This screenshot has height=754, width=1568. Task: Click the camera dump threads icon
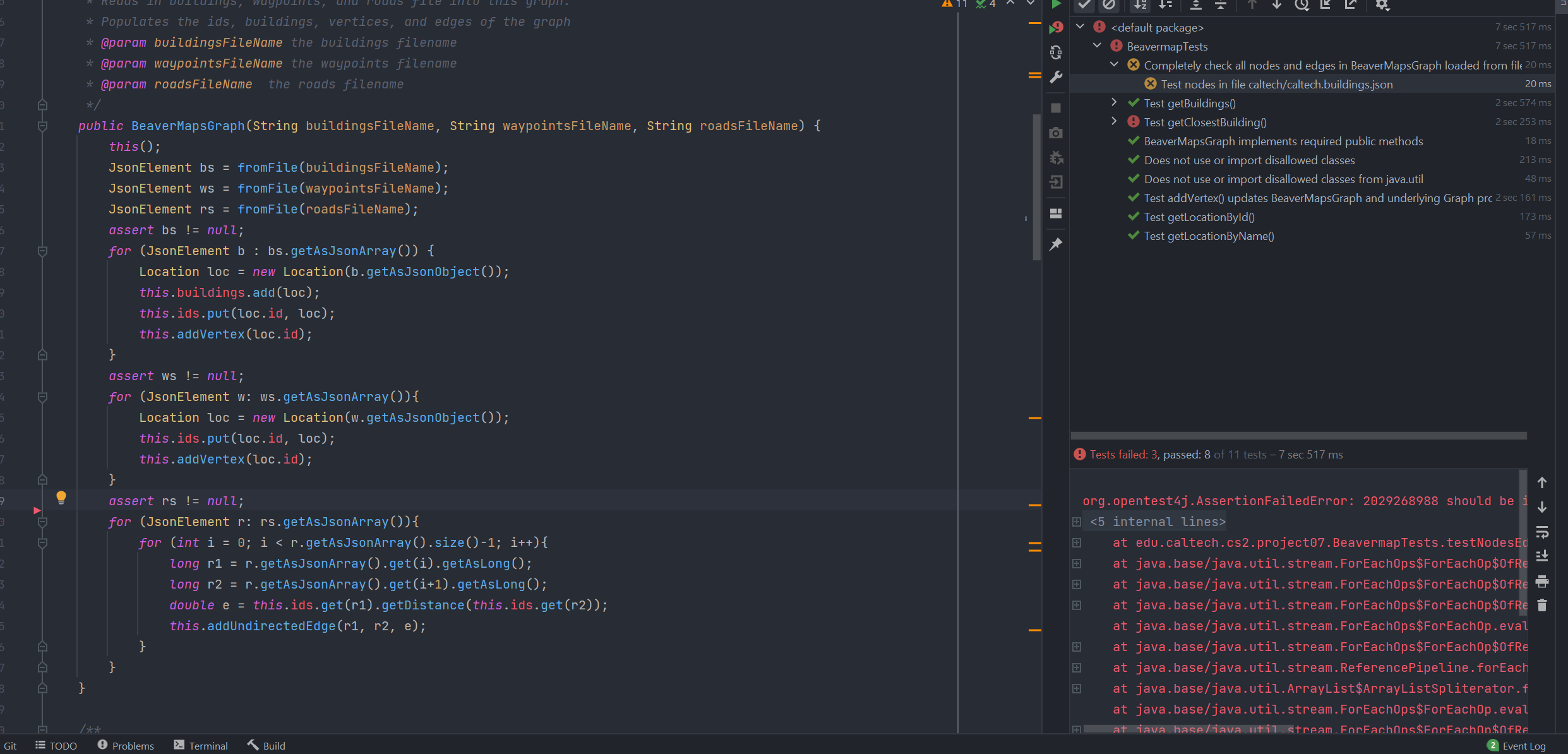pos(1056,133)
